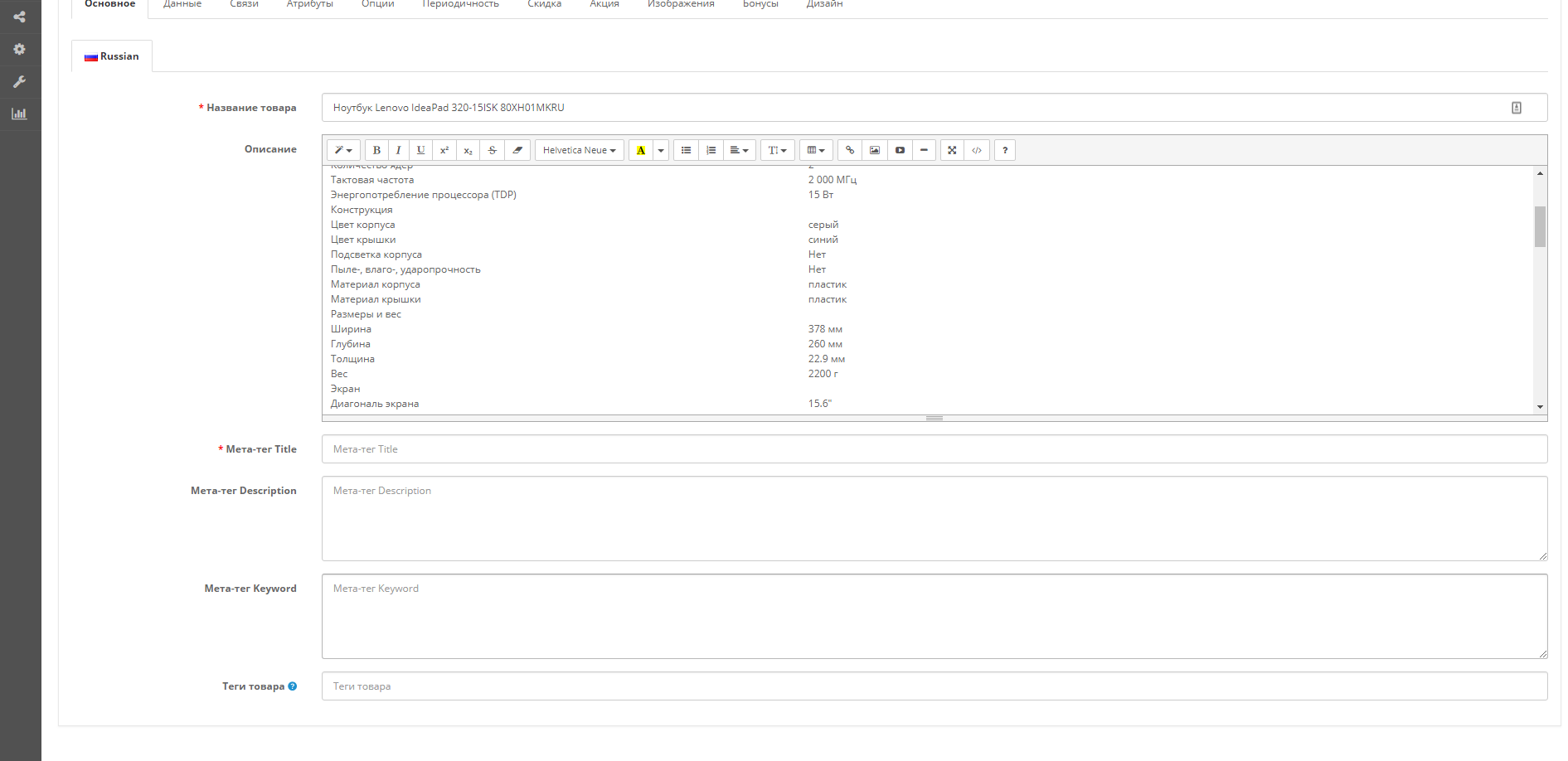
Task: Click the 'синий' value text
Action: (823, 240)
